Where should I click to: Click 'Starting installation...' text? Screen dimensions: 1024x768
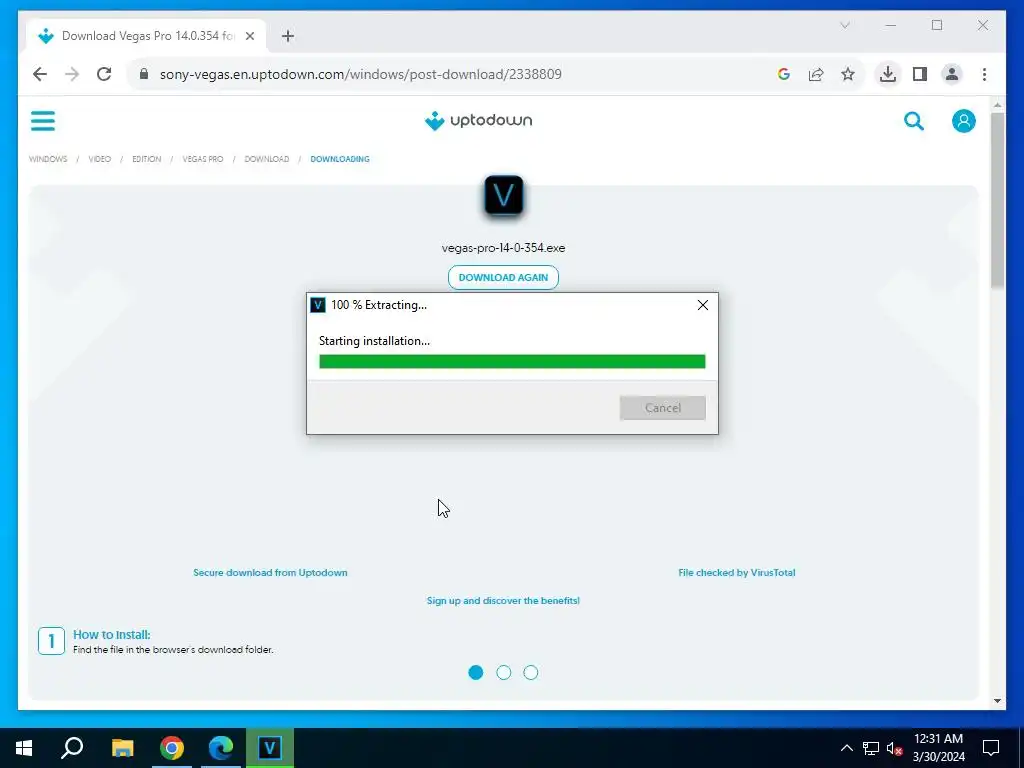374,341
